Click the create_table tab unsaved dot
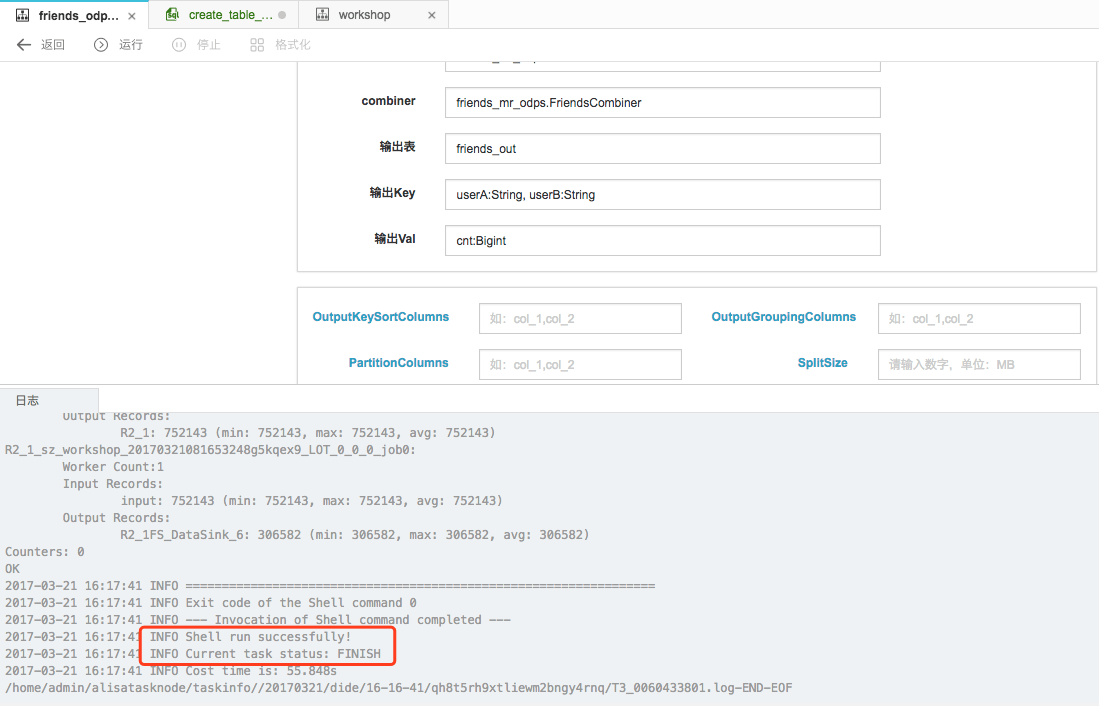 coord(282,15)
